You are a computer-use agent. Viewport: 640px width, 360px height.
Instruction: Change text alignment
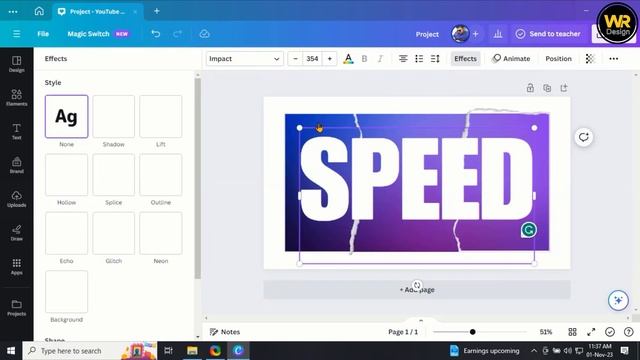403,59
